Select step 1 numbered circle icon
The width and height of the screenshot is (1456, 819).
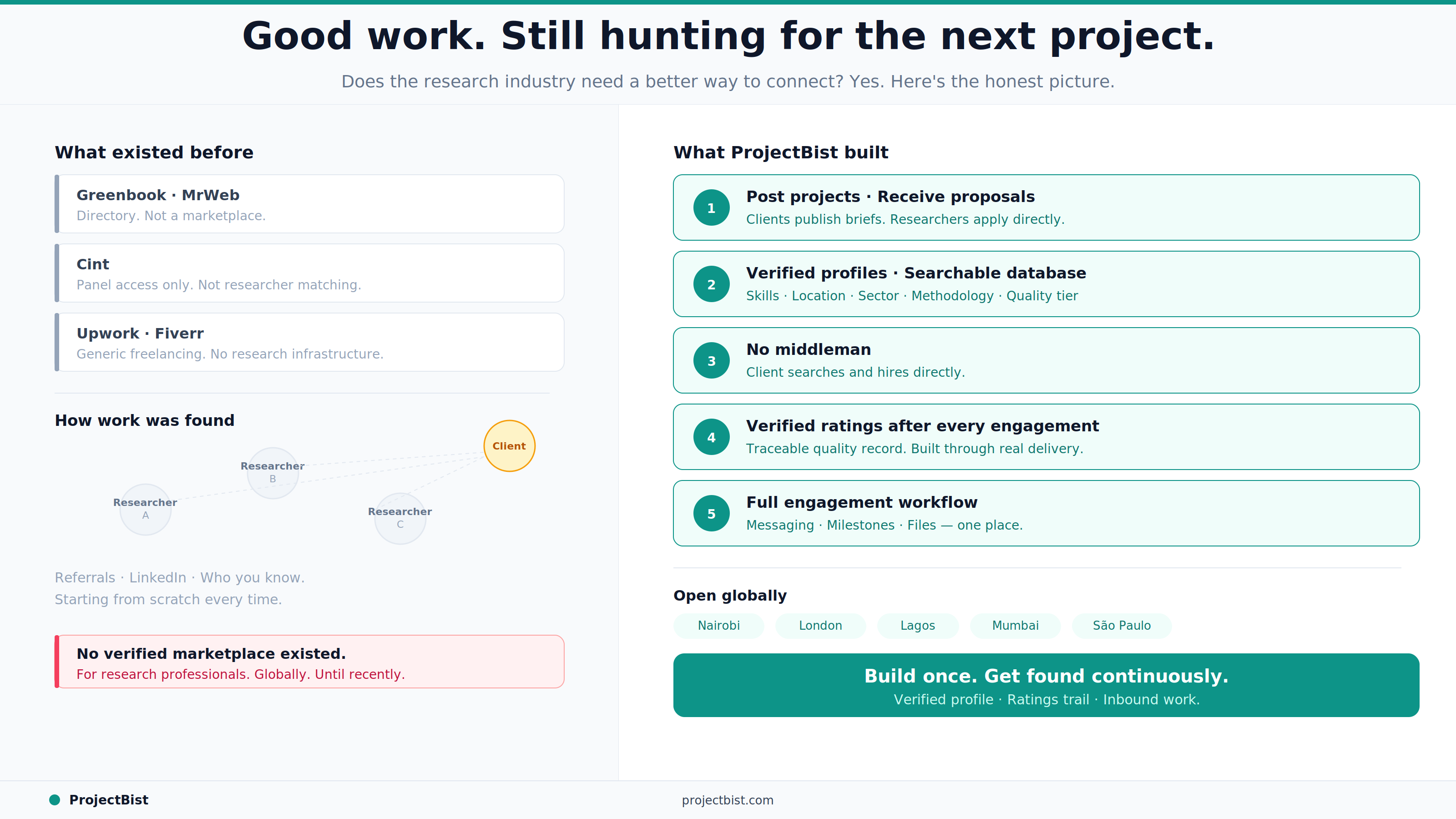pos(711,207)
